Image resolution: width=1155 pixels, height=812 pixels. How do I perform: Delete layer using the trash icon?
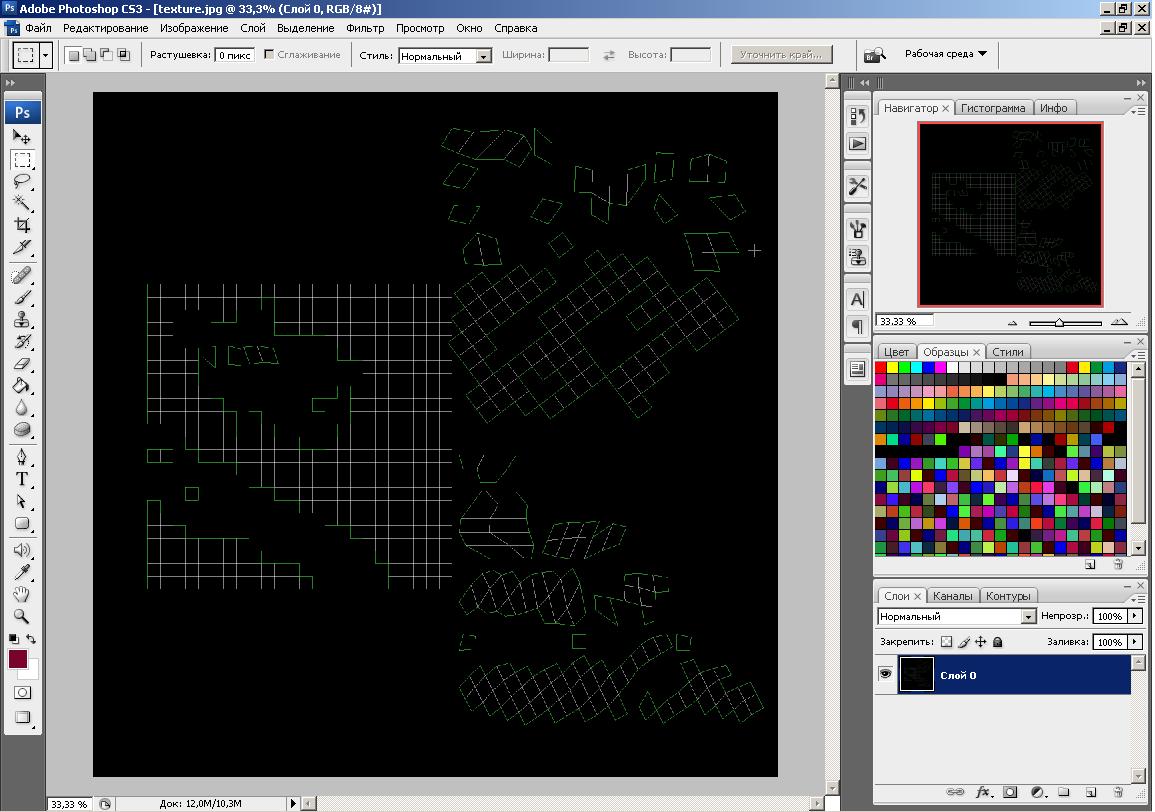(1117, 792)
